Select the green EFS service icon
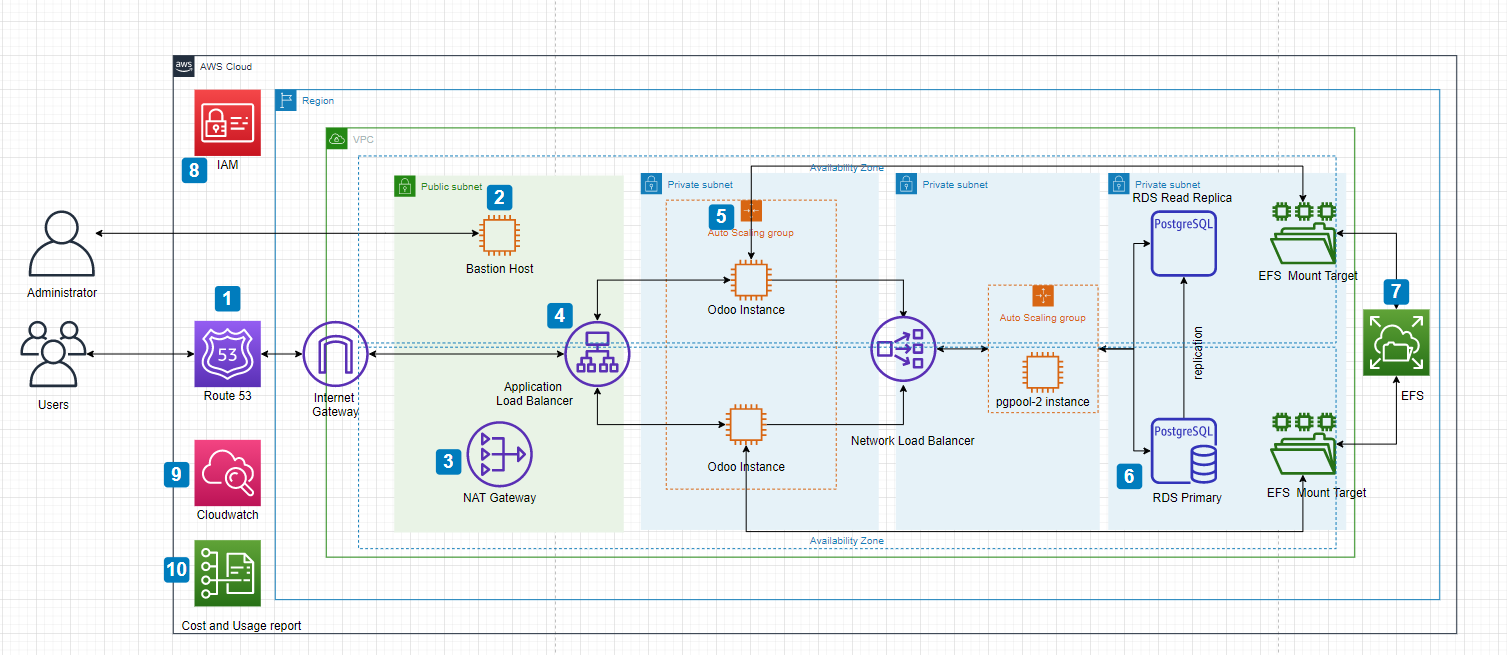Image resolution: width=1507 pixels, height=655 pixels. point(1397,343)
